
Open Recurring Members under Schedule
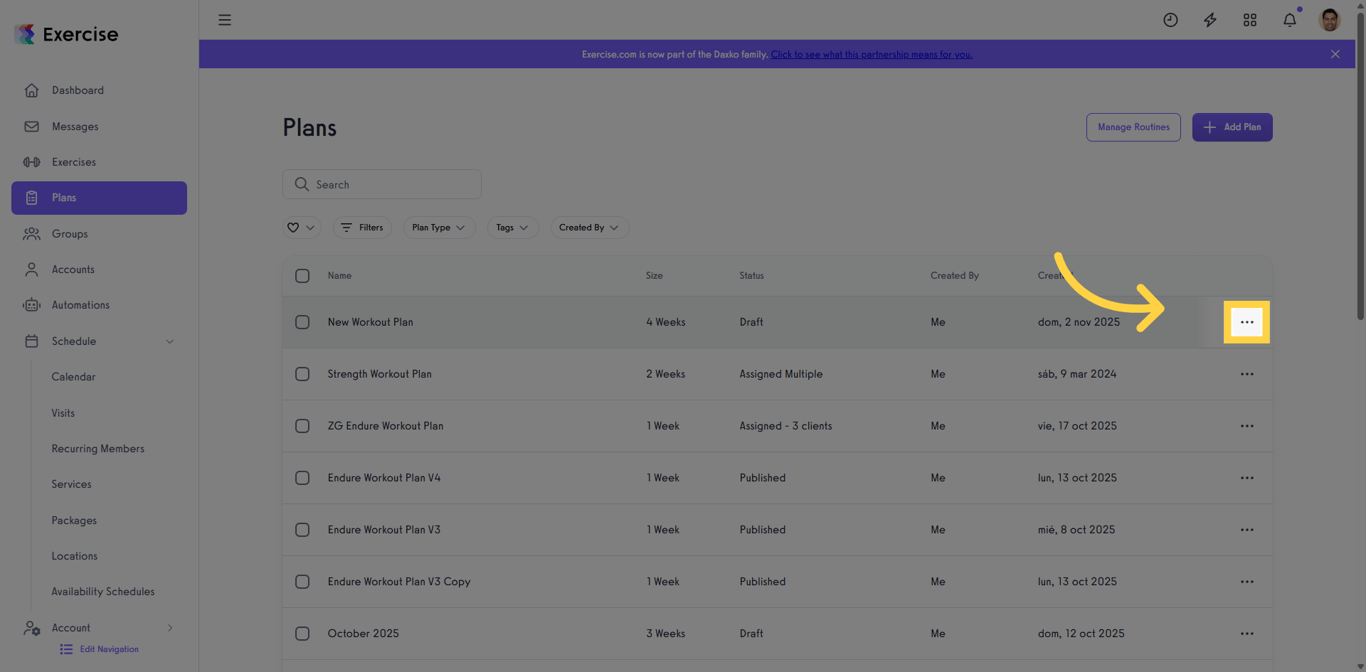pyautogui.click(x=98, y=449)
